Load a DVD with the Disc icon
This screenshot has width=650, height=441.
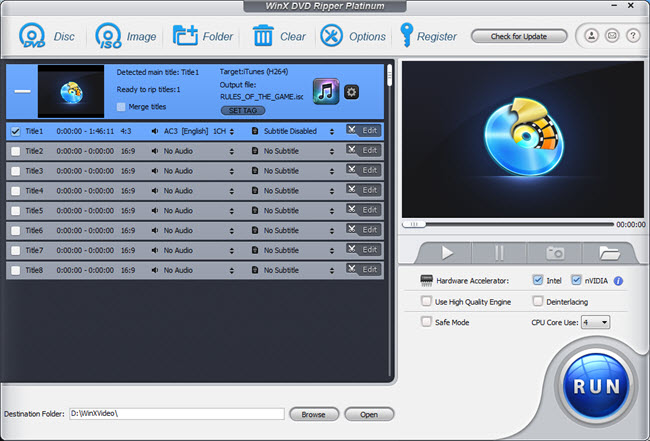(32, 36)
